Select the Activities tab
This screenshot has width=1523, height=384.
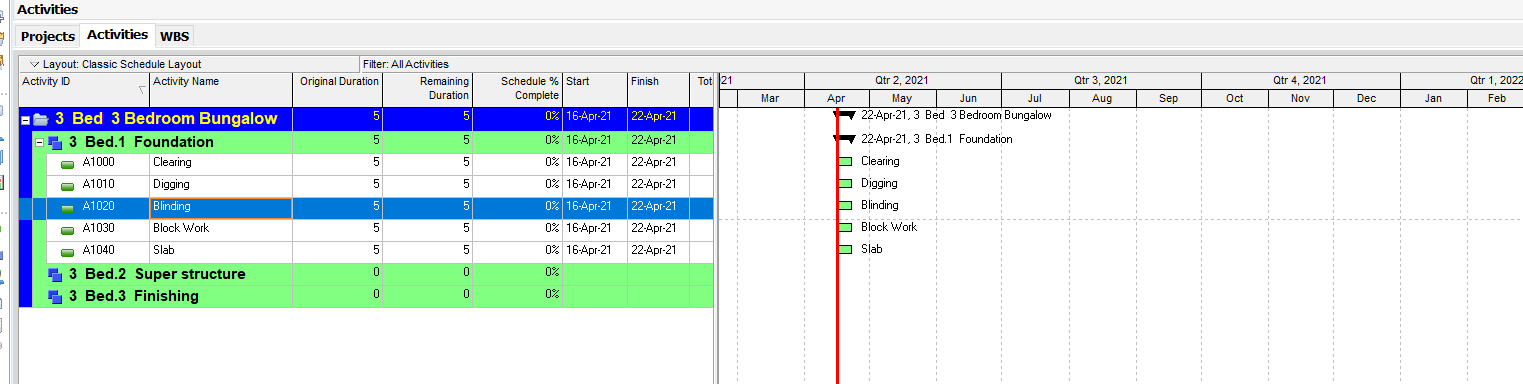[117, 35]
